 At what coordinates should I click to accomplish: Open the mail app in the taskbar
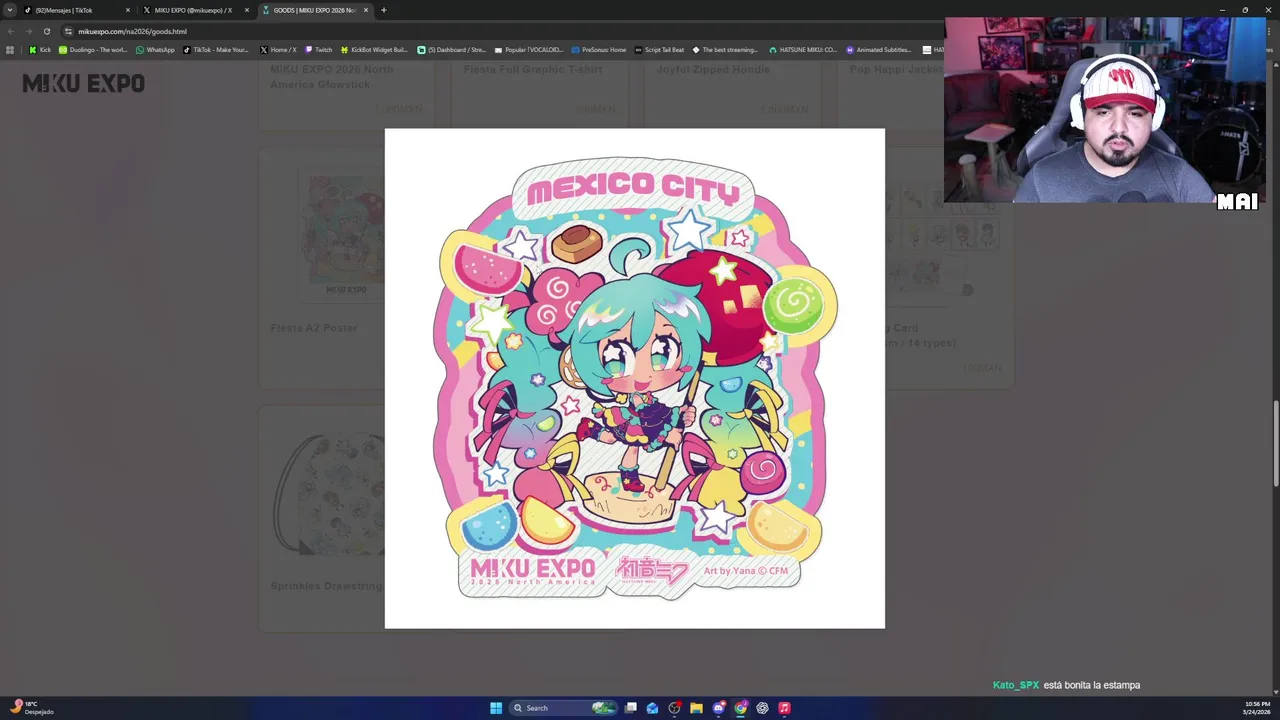(x=653, y=708)
